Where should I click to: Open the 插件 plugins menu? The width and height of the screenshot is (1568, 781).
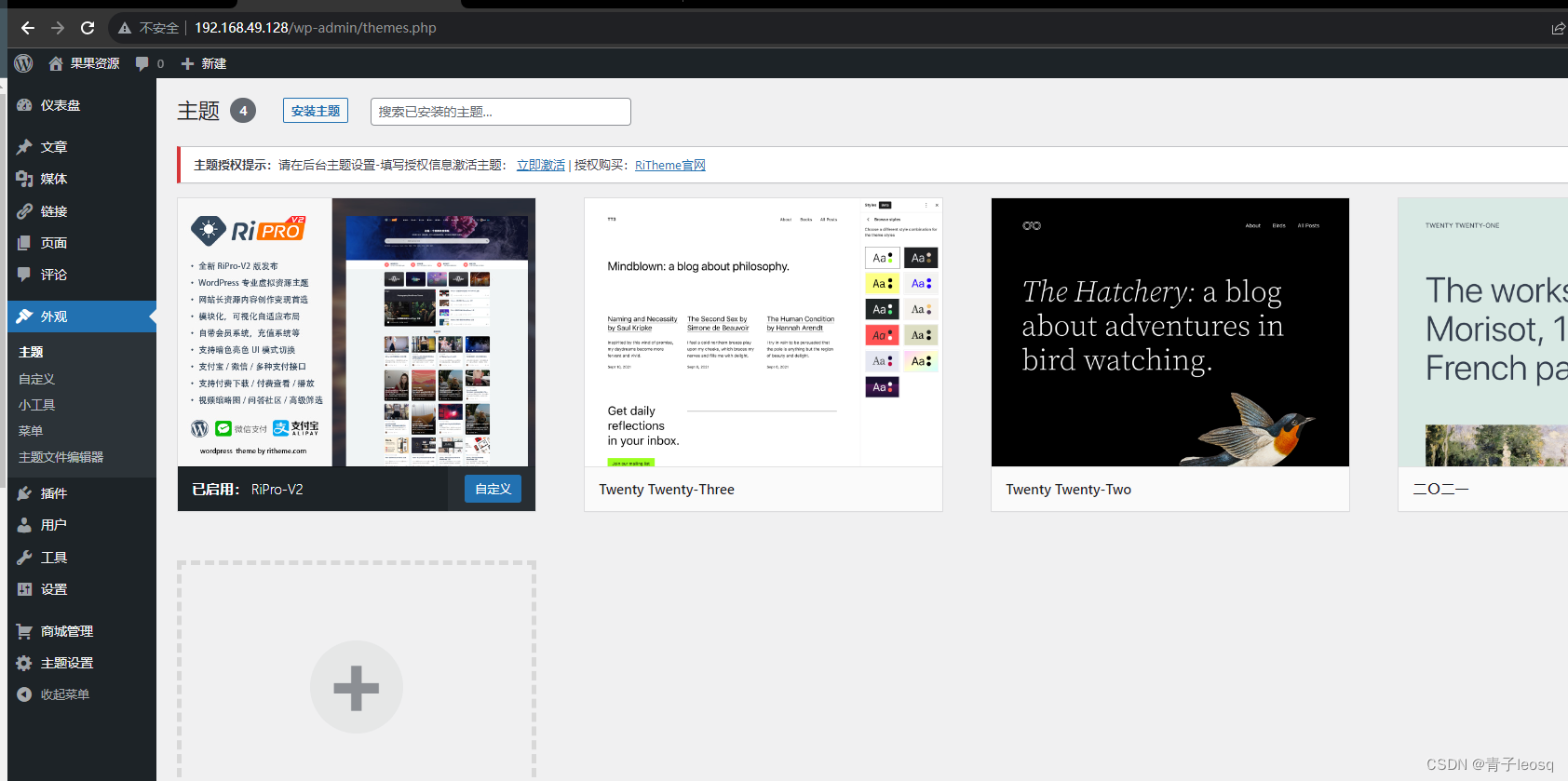pos(82,493)
